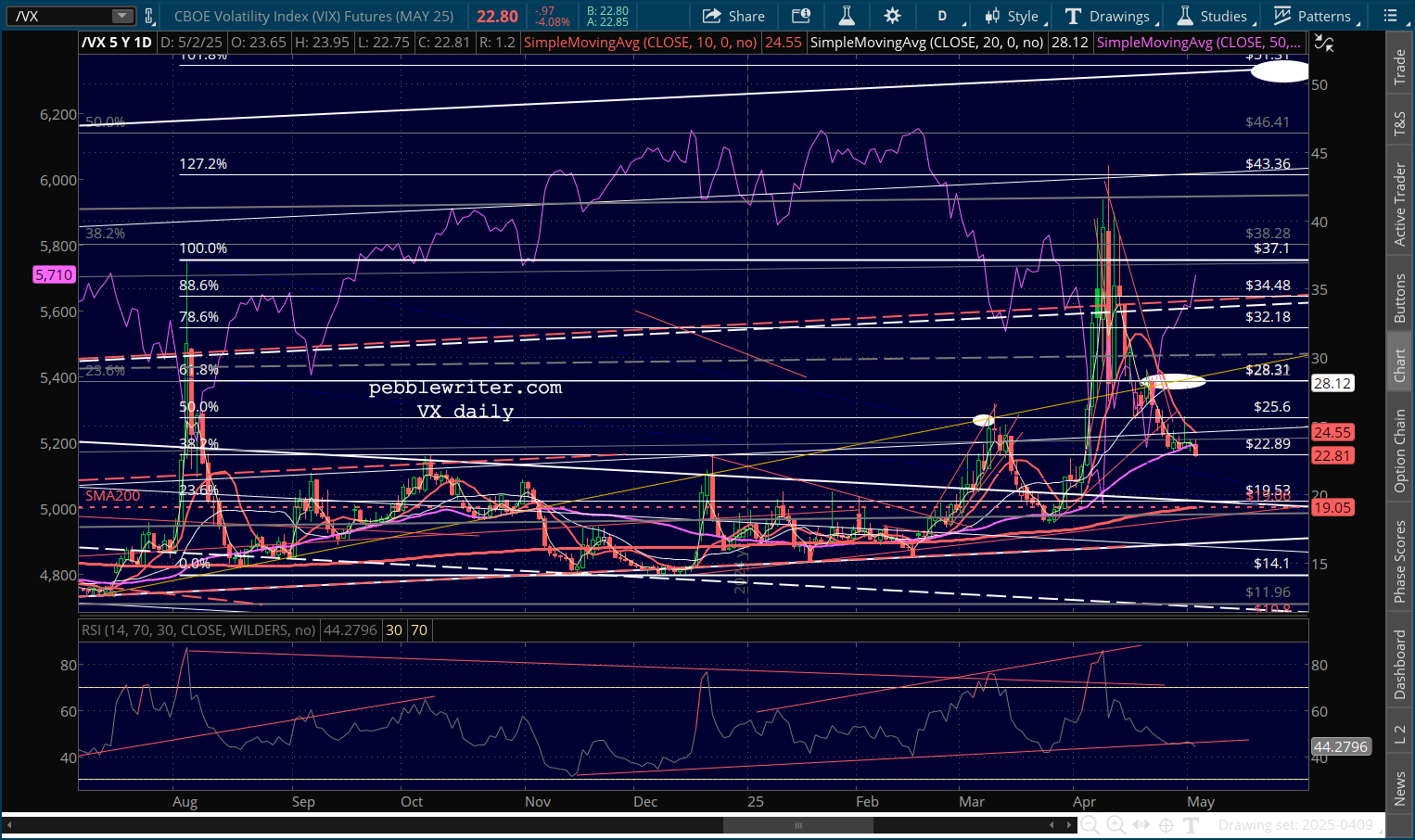Viewport: 1415px width, 840px height.
Task: Open the Patterns menu
Action: pyautogui.click(x=1315, y=16)
